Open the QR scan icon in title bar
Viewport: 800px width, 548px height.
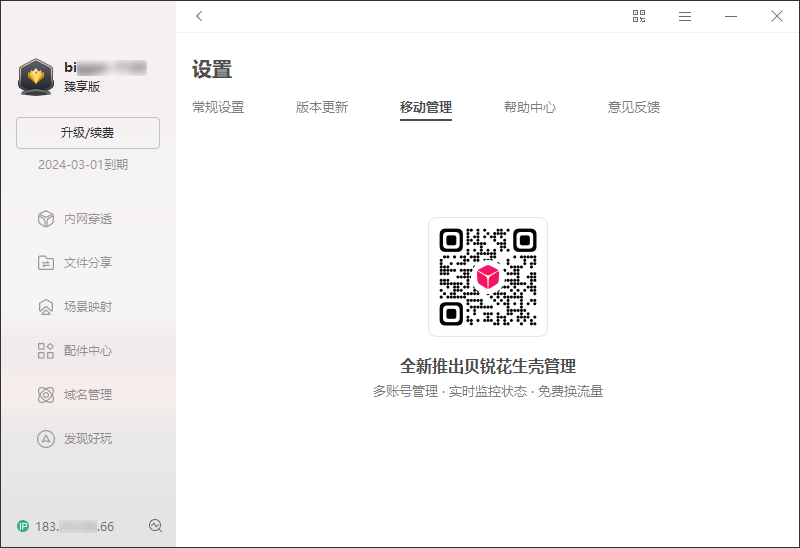[x=639, y=16]
